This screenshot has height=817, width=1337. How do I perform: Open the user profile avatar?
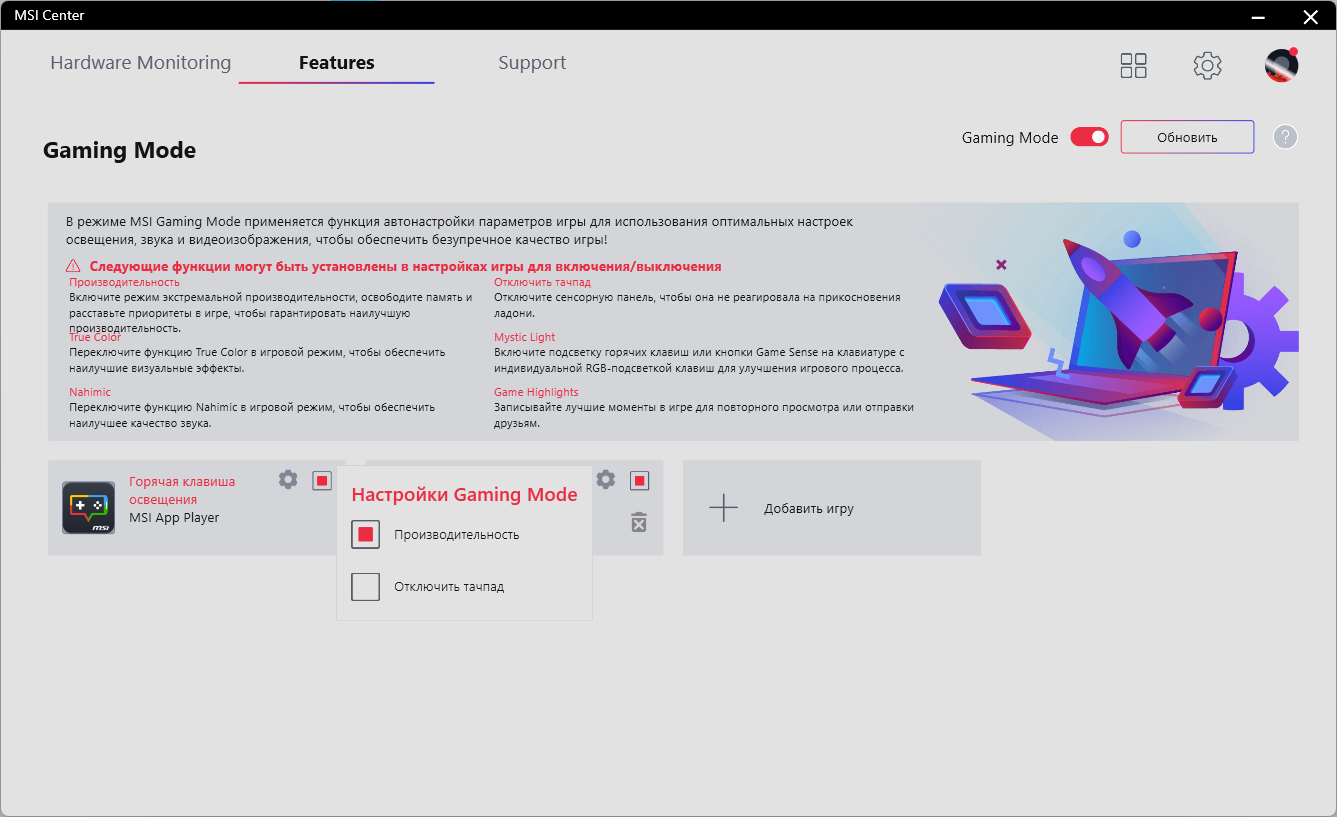point(1281,65)
